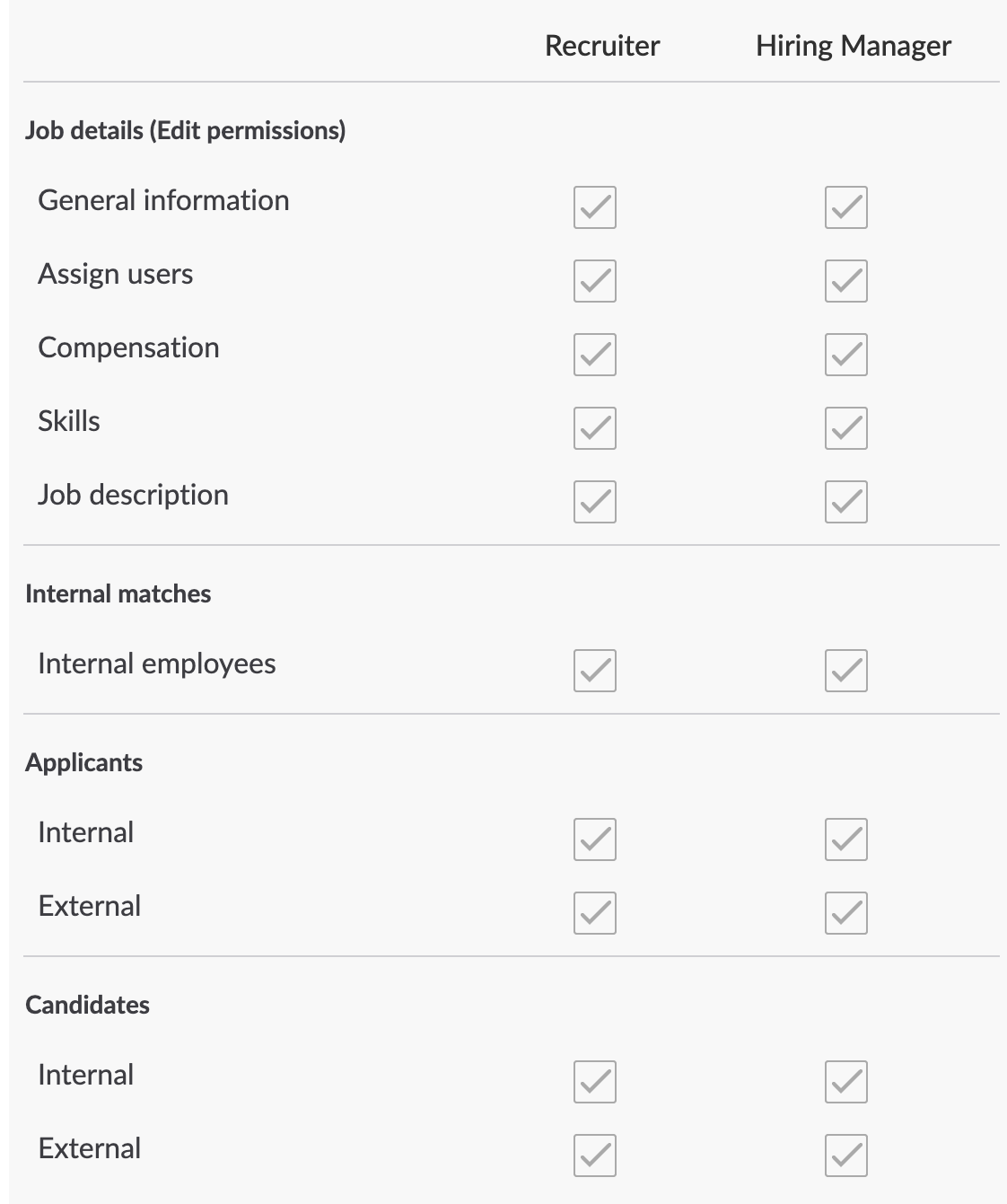Image resolution: width=1007 pixels, height=1204 pixels.
Task: Disable Hiring Manager access to Skills
Action: [x=845, y=428]
